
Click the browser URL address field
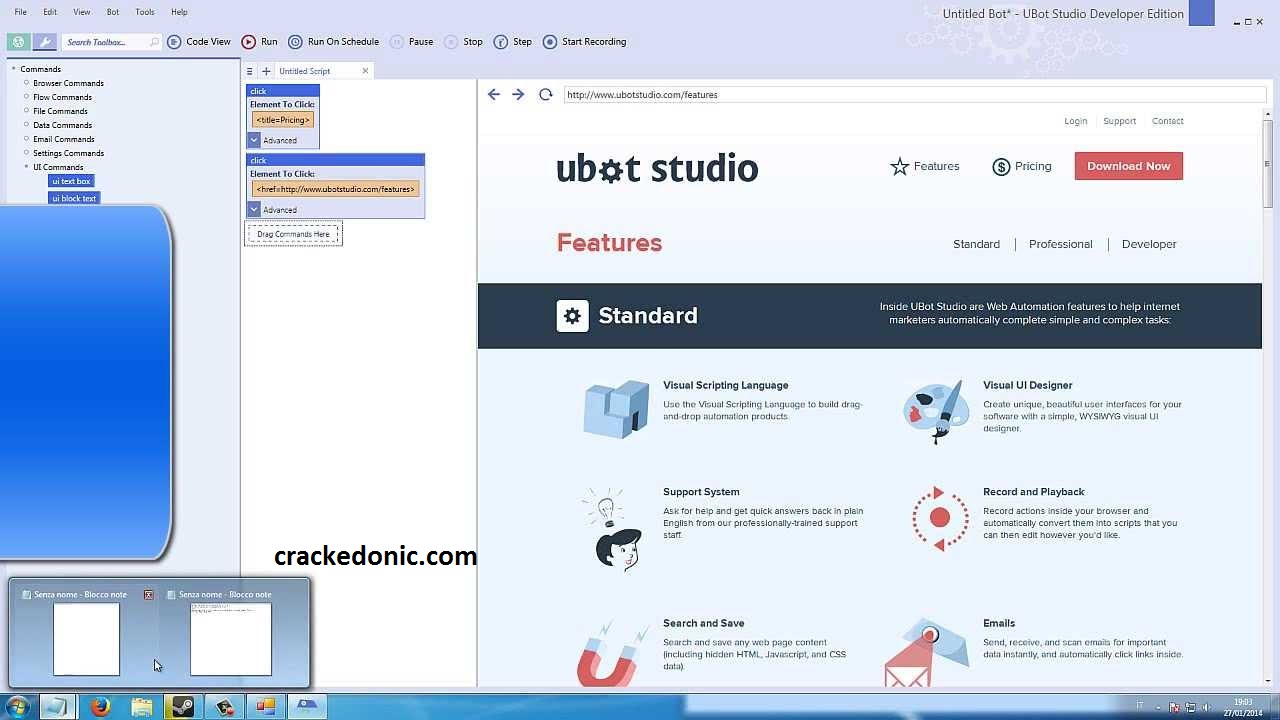click(914, 94)
